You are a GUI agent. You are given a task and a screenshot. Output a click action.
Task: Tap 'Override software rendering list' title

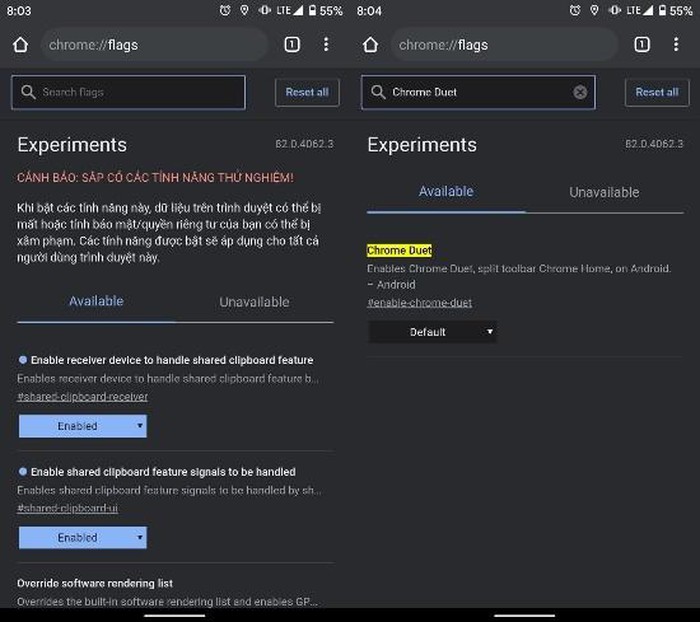(95, 583)
